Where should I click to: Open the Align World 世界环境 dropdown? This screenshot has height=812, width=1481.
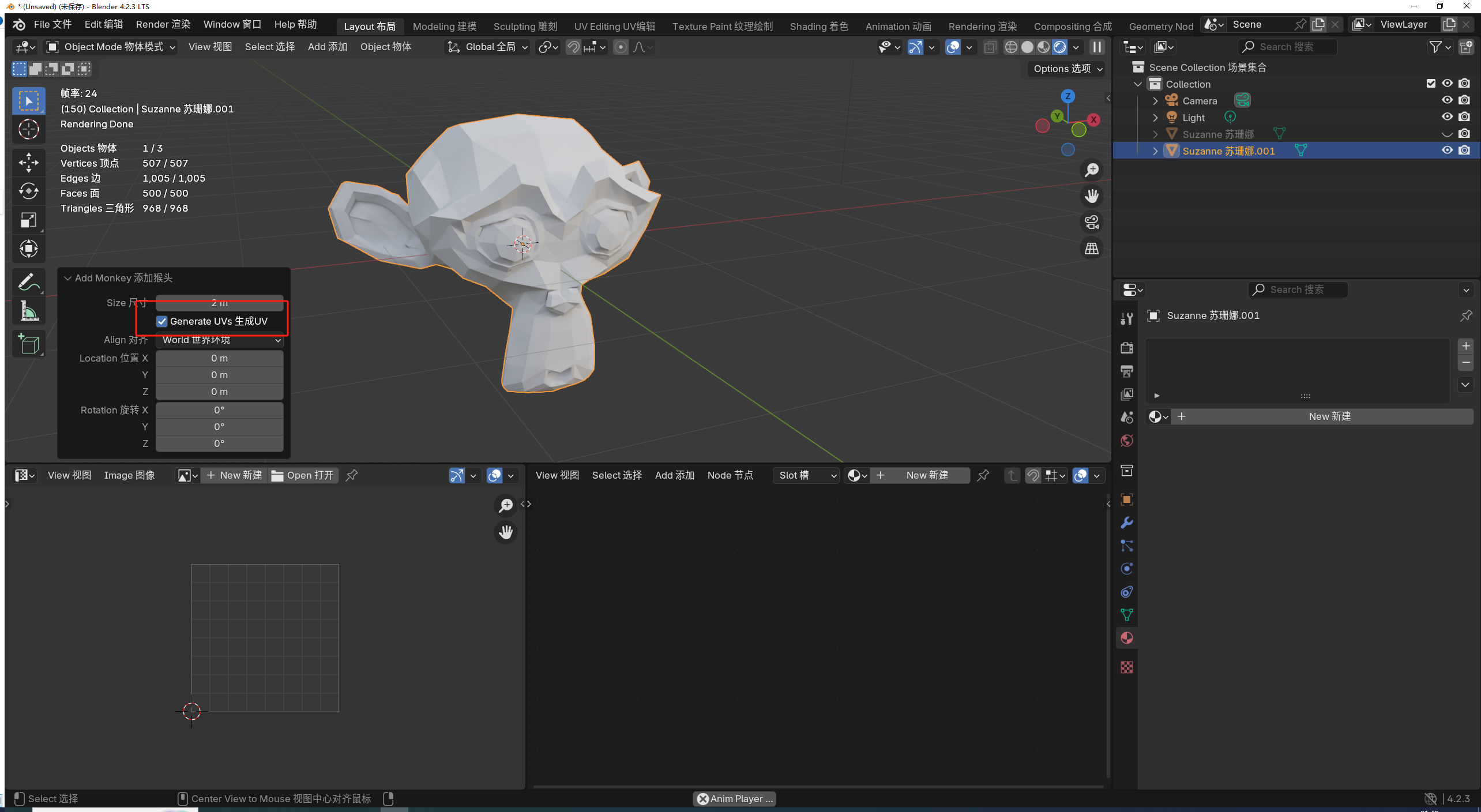[220, 340]
